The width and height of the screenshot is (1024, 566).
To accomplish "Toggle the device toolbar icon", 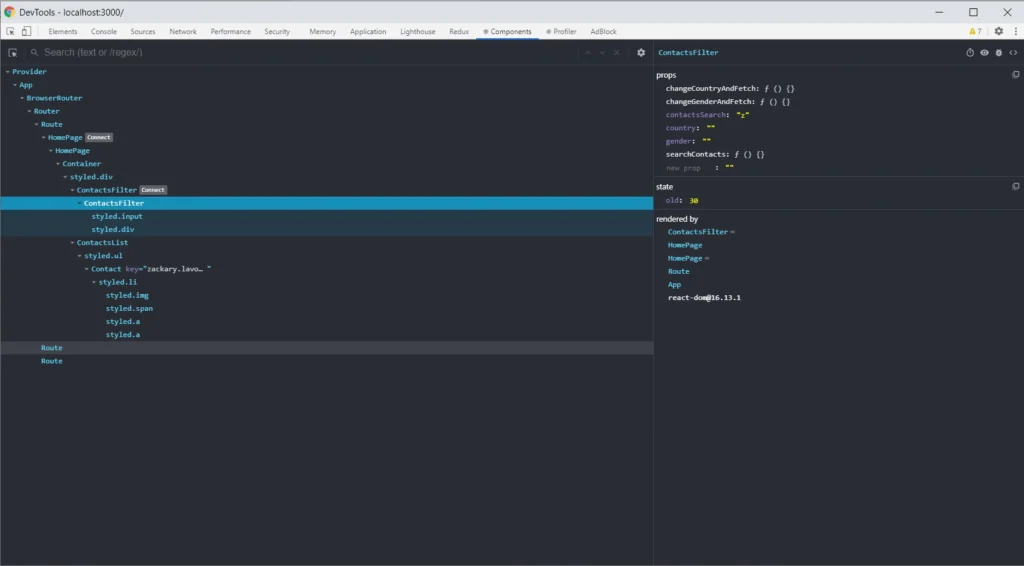I will [26, 31].
